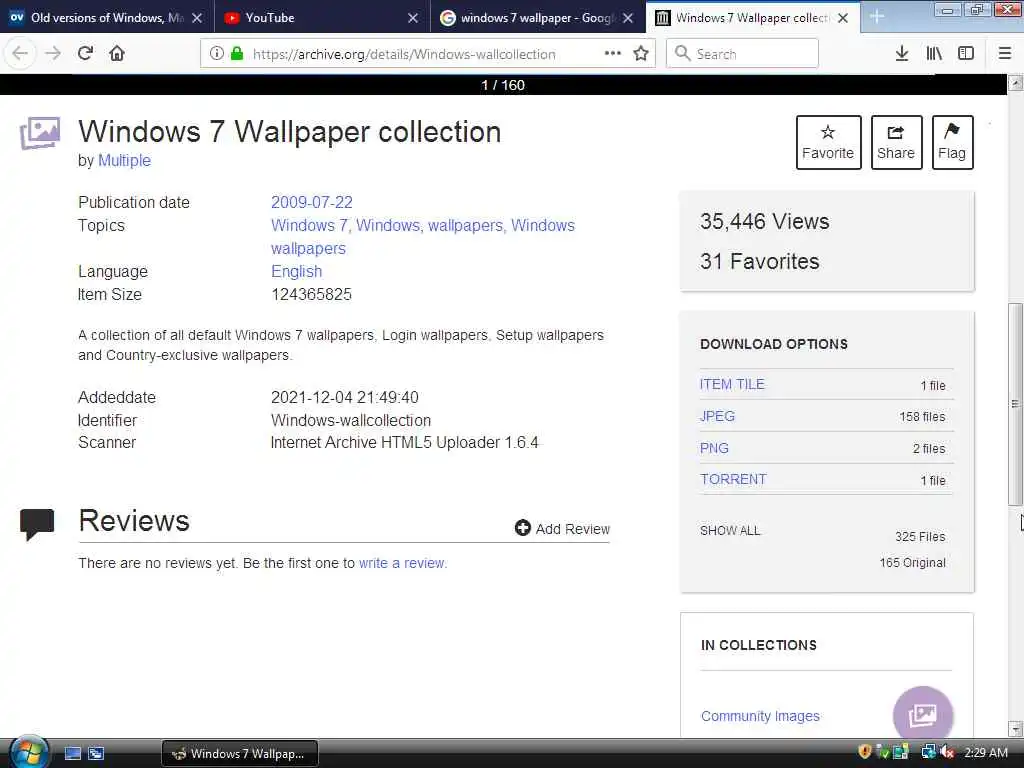Click the network tray icon
This screenshot has height=768, width=1024.
(928, 752)
